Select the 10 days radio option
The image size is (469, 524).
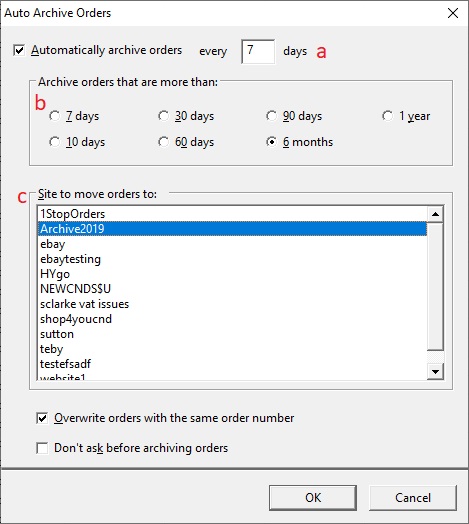[54, 142]
